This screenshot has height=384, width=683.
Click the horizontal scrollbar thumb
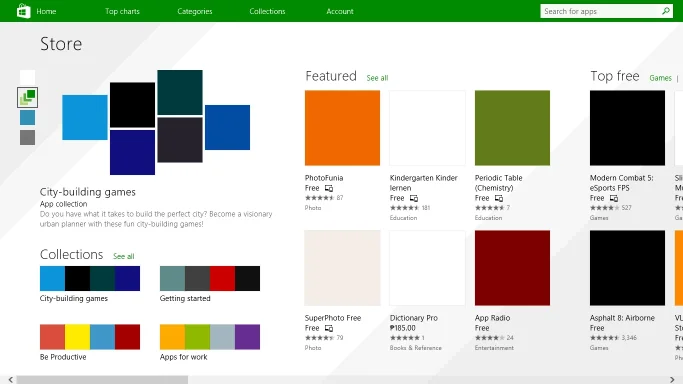pyautogui.click(x=102, y=380)
